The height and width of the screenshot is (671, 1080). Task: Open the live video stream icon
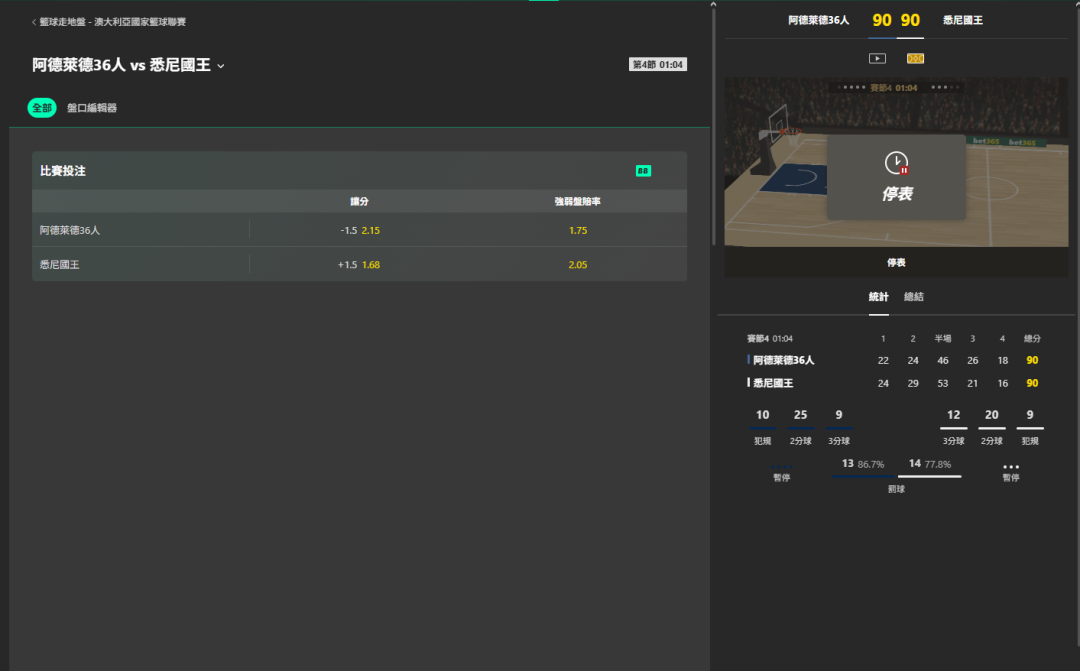pyautogui.click(x=877, y=59)
